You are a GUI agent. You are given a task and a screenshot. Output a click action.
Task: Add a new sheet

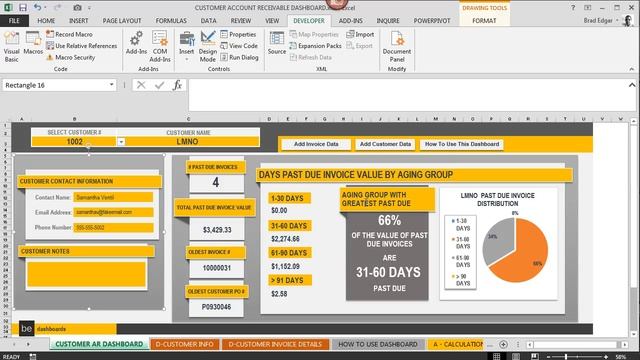[503, 344]
